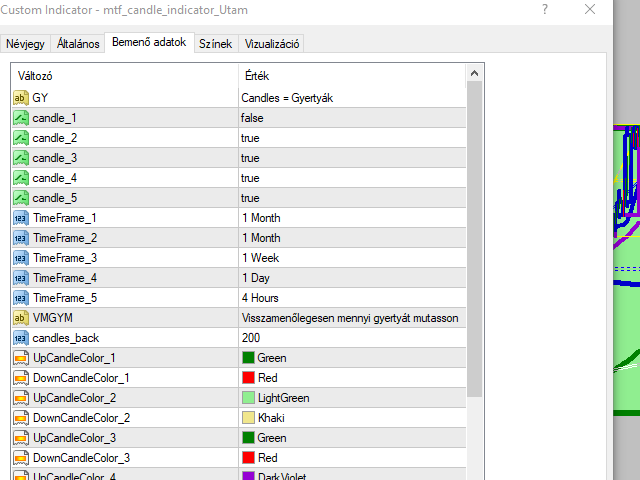Click the integer icon beside TimeFrame_3
The width and height of the screenshot is (640, 480).
pyautogui.click(x=20, y=258)
